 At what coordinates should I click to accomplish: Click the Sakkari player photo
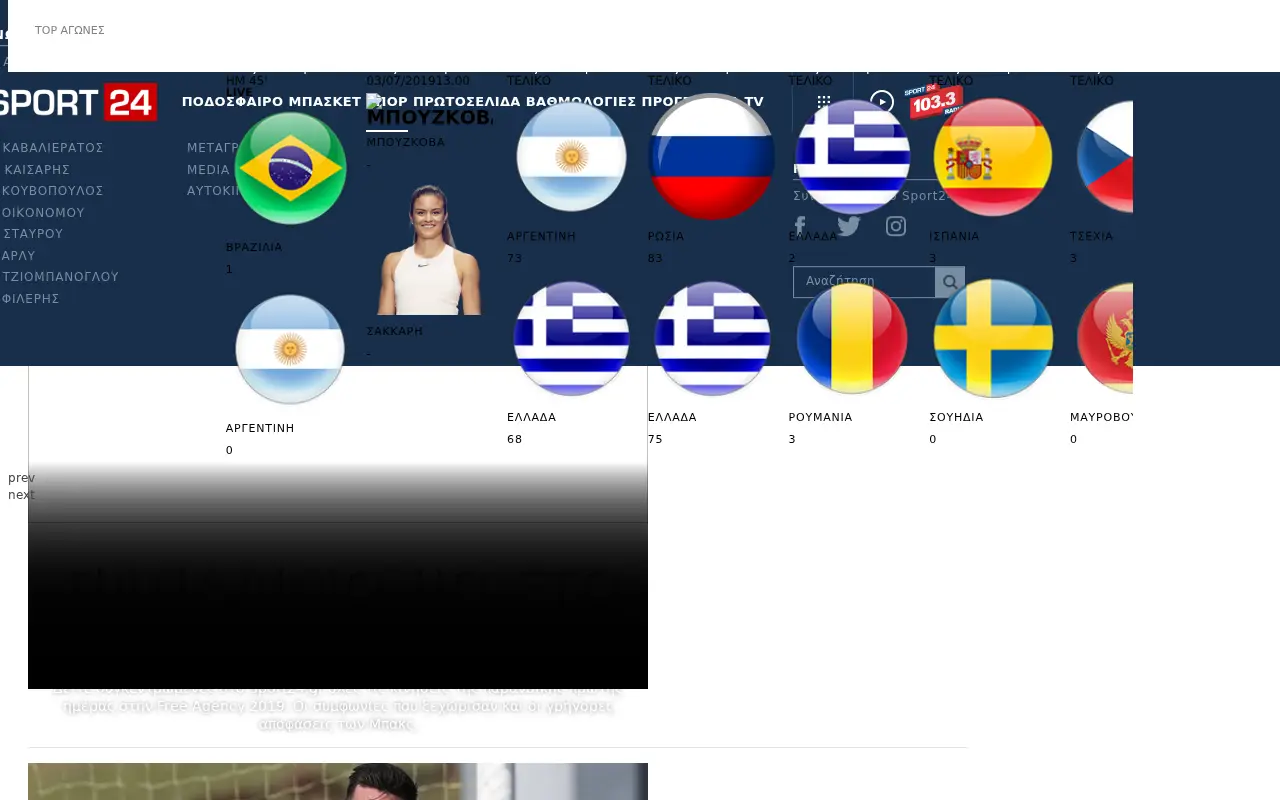point(430,248)
